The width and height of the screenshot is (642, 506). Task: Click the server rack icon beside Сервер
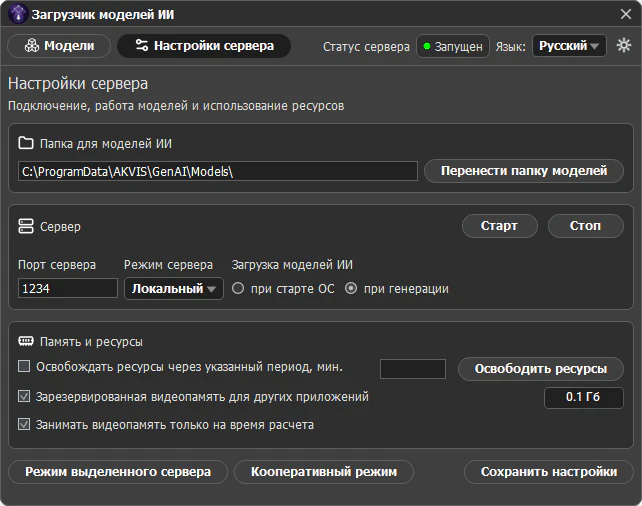point(26,226)
